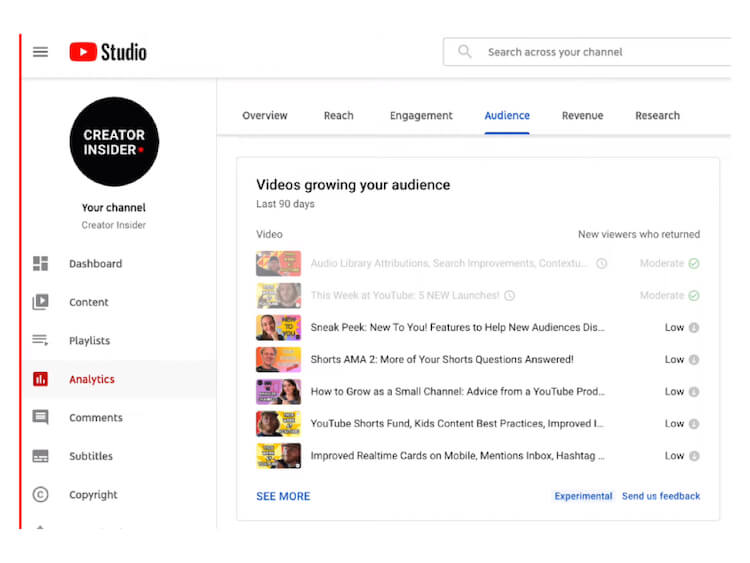
Task: Click info icon on YouTube Shorts Fund row
Action: [694, 424]
